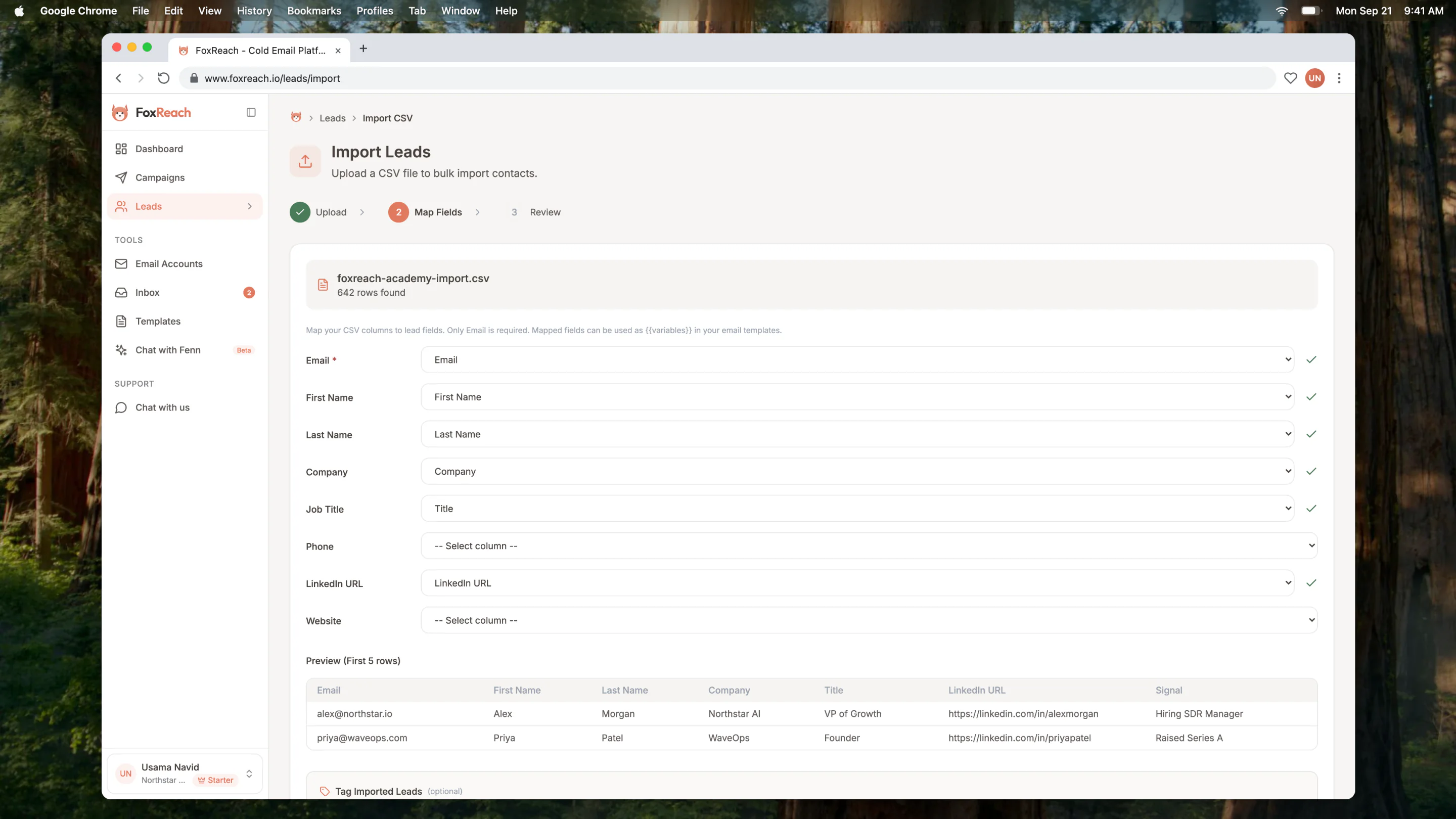This screenshot has width=1456, height=819.
Task: Open Campaigns in sidebar
Action: (185, 177)
